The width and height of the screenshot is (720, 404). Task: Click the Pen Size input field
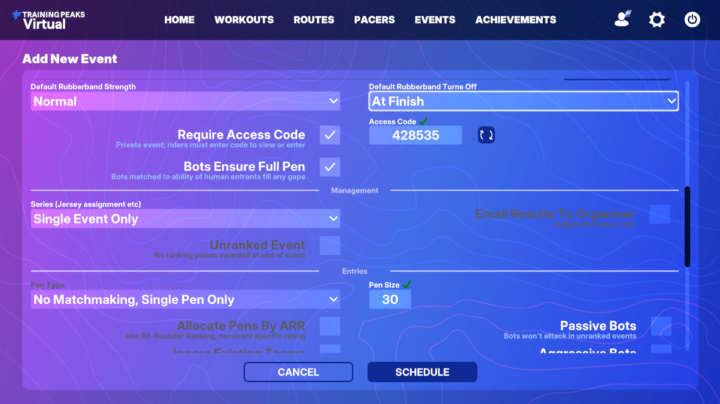click(x=390, y=299)
